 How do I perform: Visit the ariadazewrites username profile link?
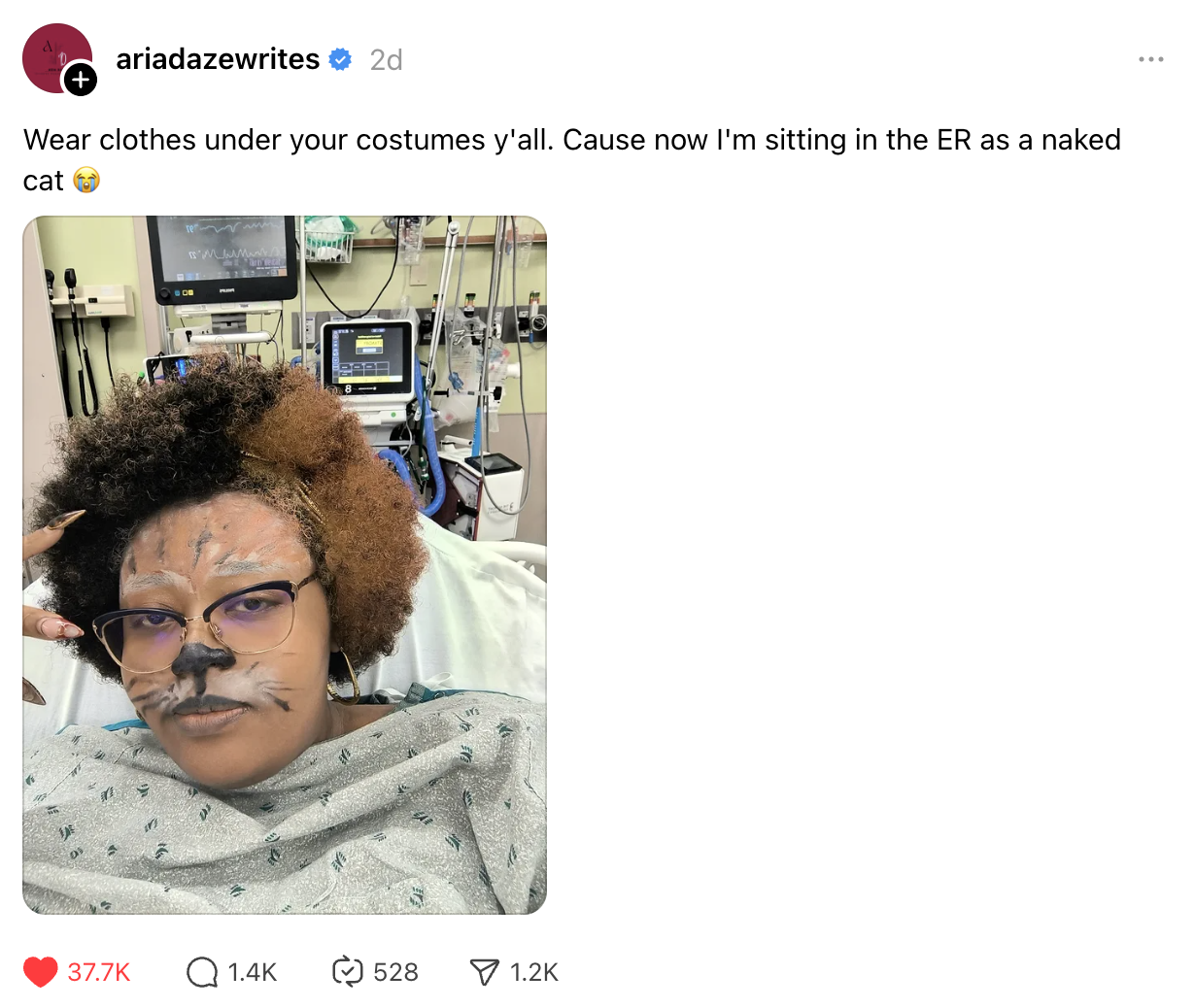[x=218, y=59]
